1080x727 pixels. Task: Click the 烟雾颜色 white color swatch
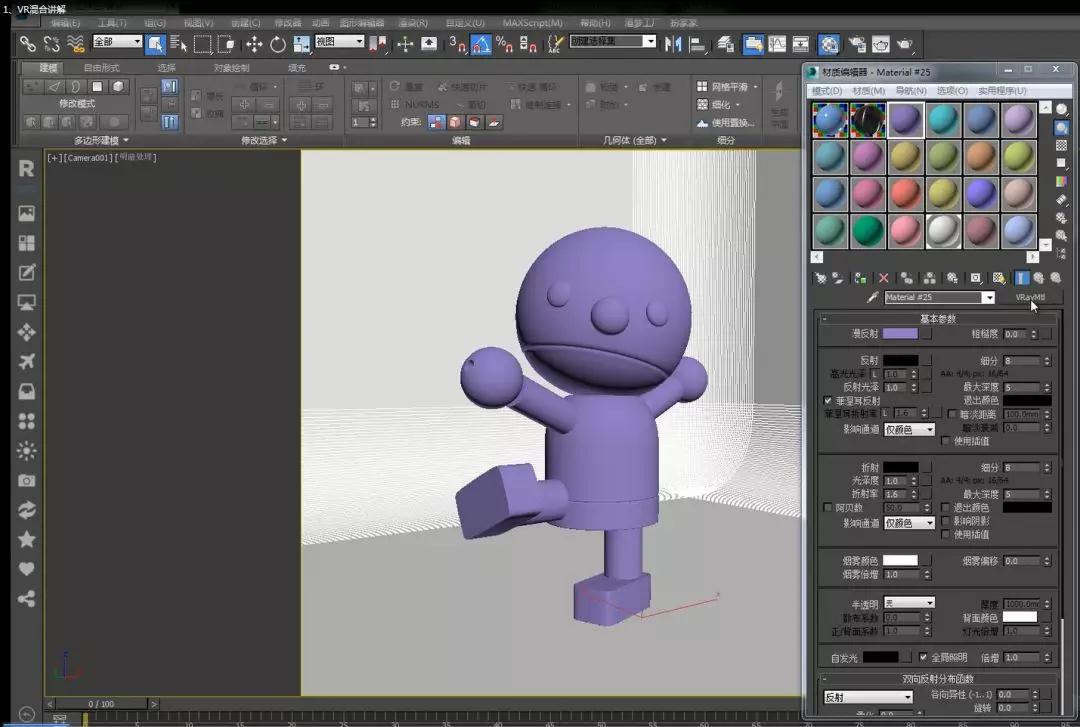click(x=900, y=560)
